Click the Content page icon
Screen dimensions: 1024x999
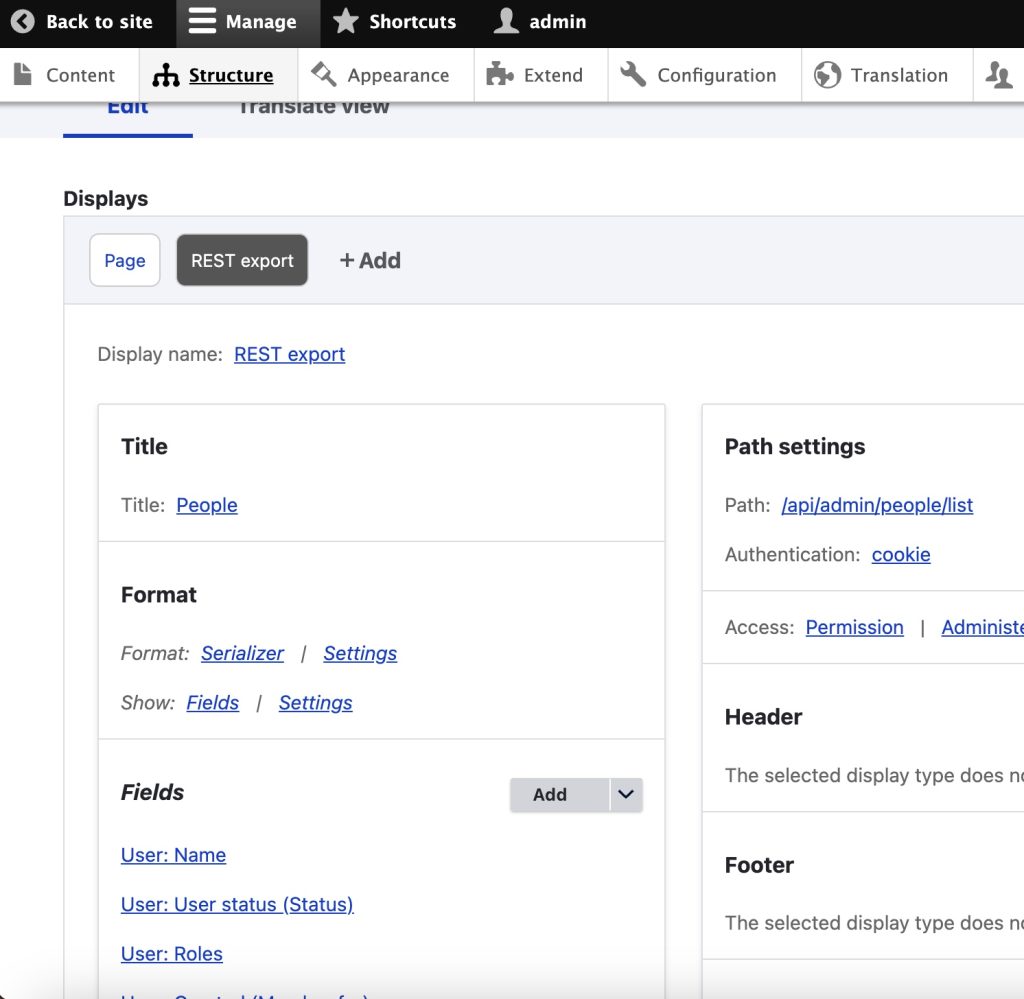coord(23,74)
